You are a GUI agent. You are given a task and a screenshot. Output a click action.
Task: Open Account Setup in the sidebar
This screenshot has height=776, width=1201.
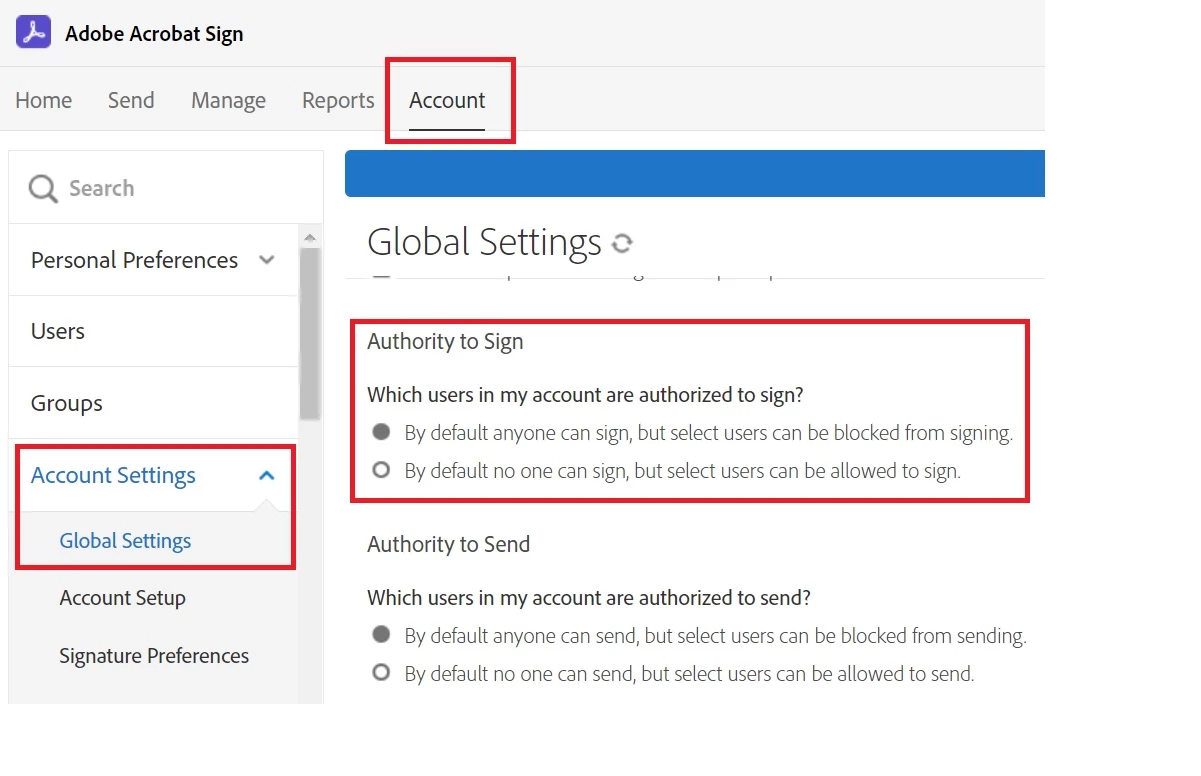point(122,598)
